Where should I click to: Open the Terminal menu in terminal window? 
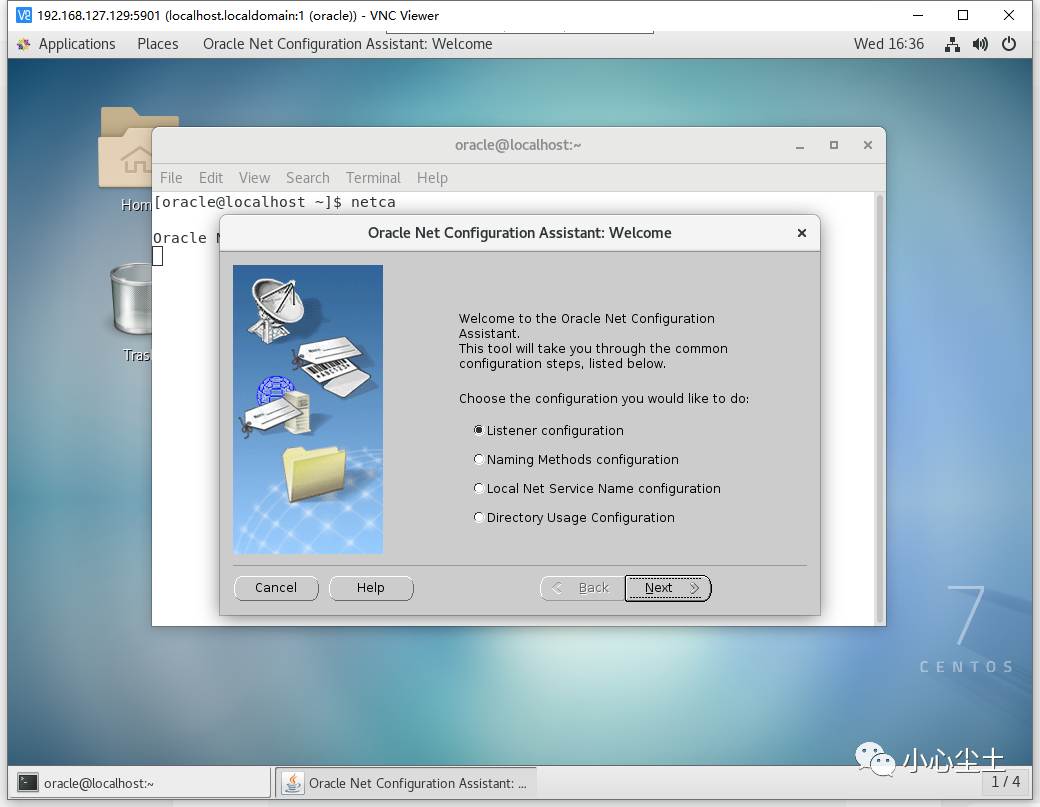(x=373, y=178)
